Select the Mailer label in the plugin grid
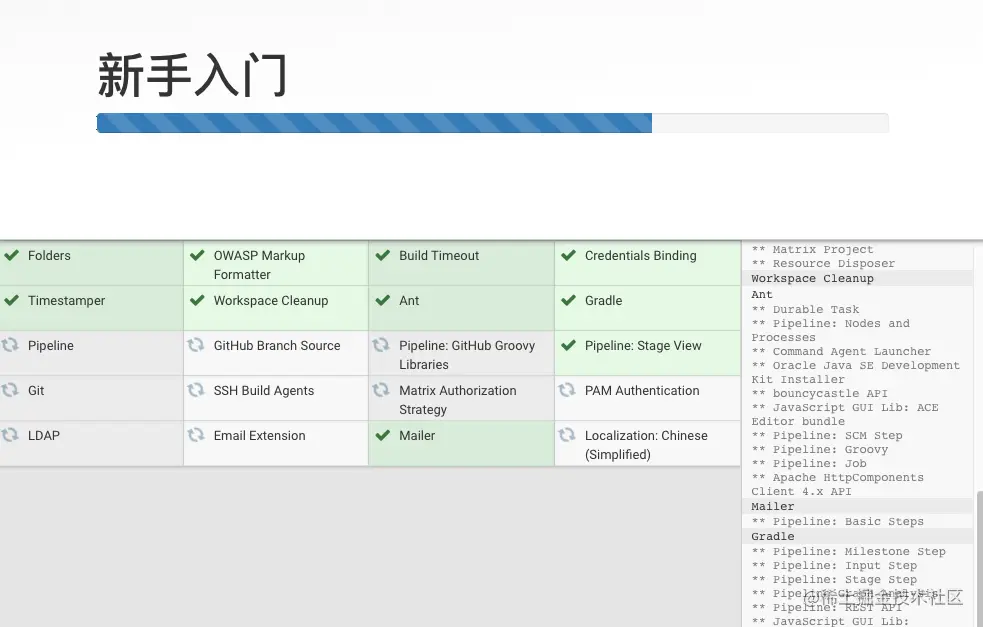983x627 pixels. tap(417, 436)
